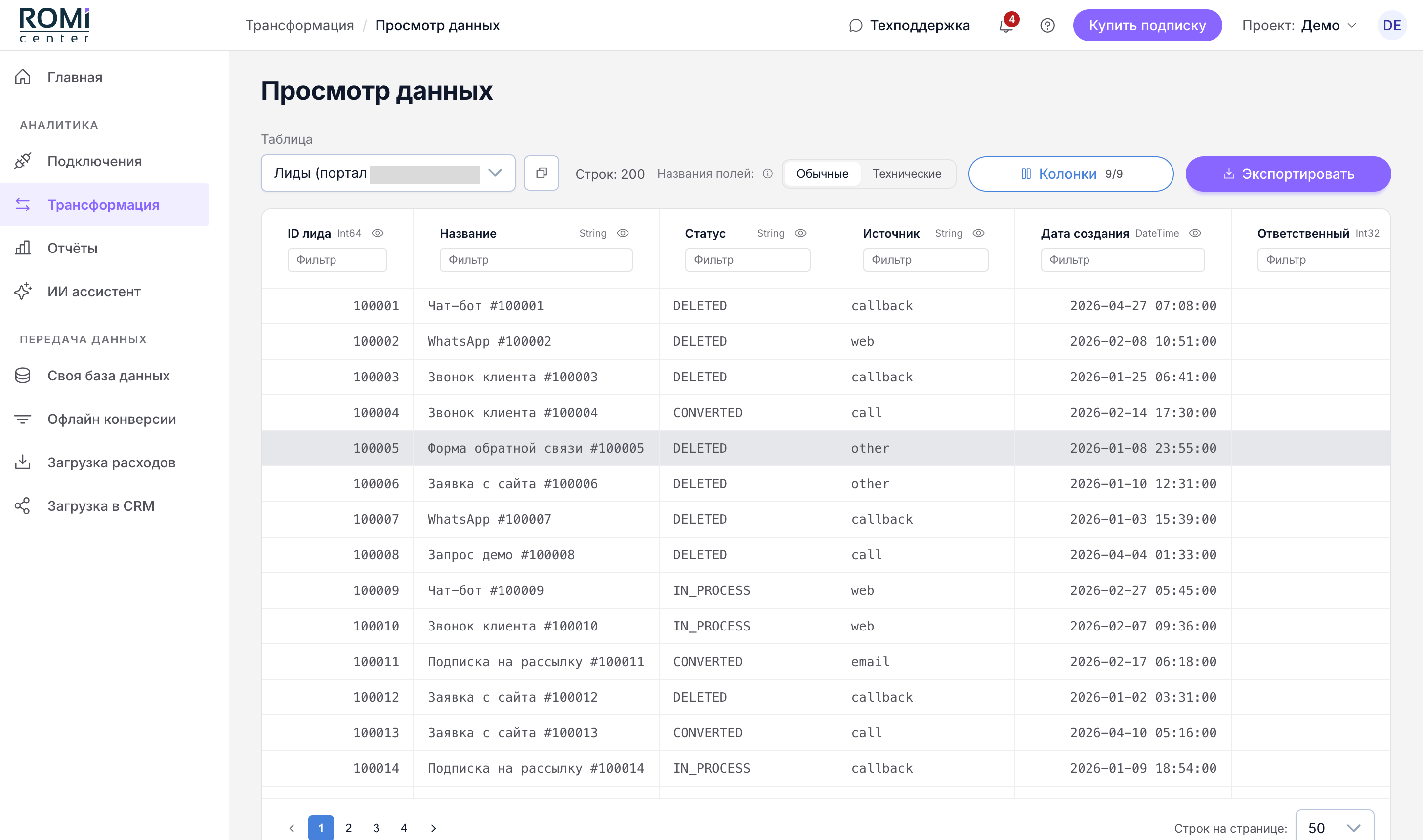Viewport: 1423px width, 840px height.
Task: Open Техподдержка chat link
Action: click(x=909, y=26)
